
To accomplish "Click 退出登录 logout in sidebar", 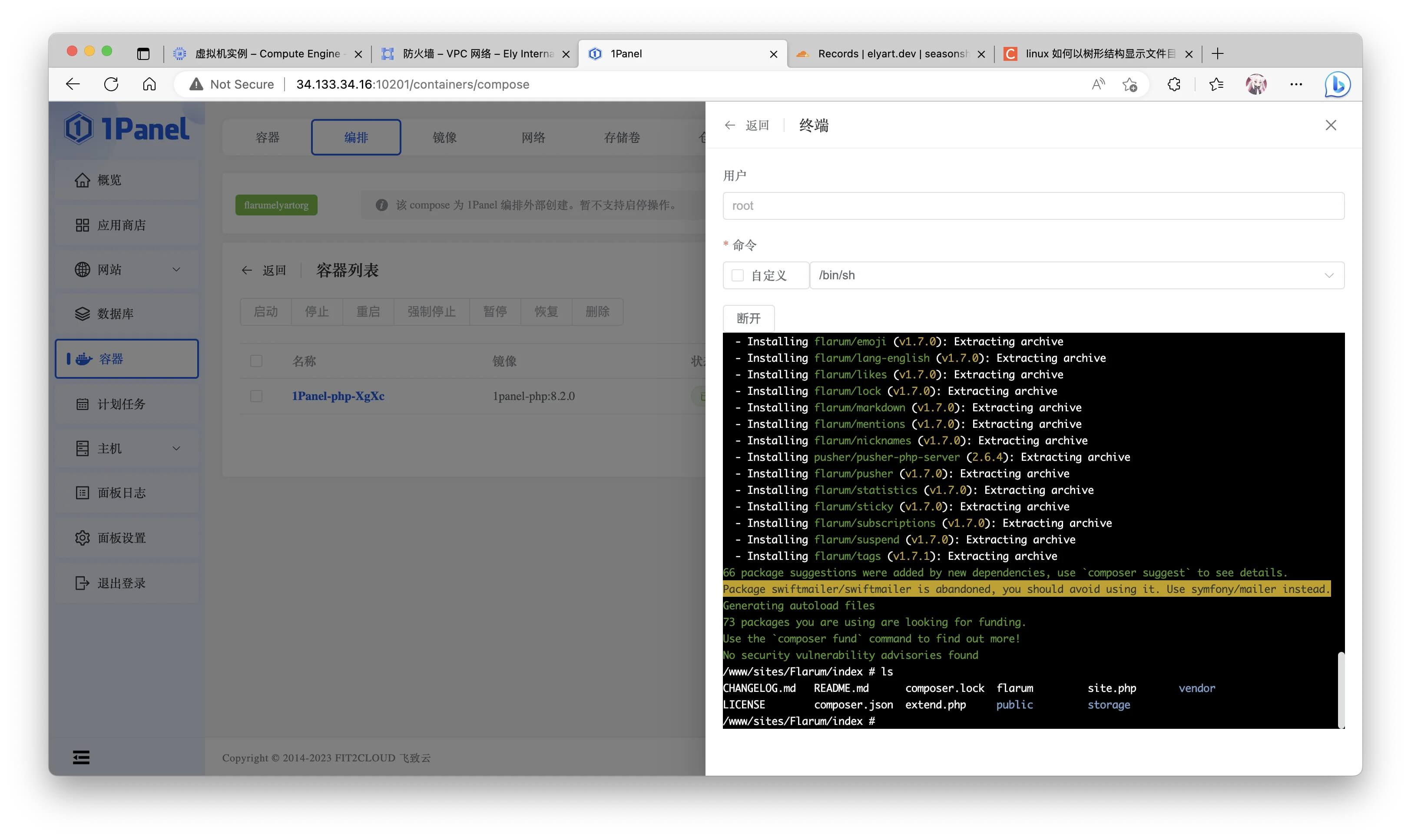I will pos(127,583).
